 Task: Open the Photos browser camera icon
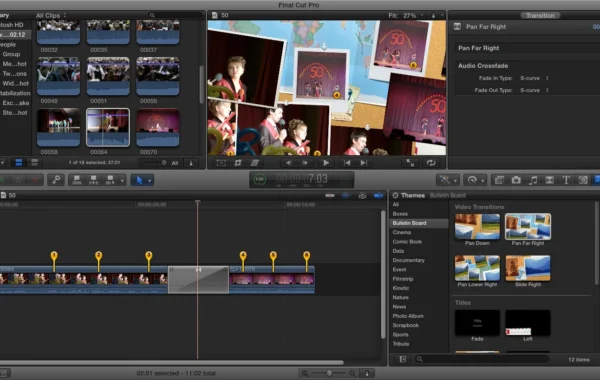tap(516, 180)
